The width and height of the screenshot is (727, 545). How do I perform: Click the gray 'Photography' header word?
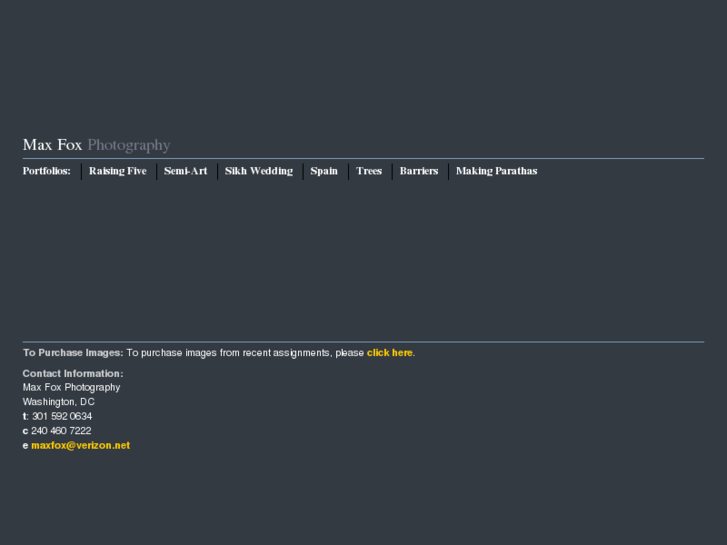[x=129, y=145]
